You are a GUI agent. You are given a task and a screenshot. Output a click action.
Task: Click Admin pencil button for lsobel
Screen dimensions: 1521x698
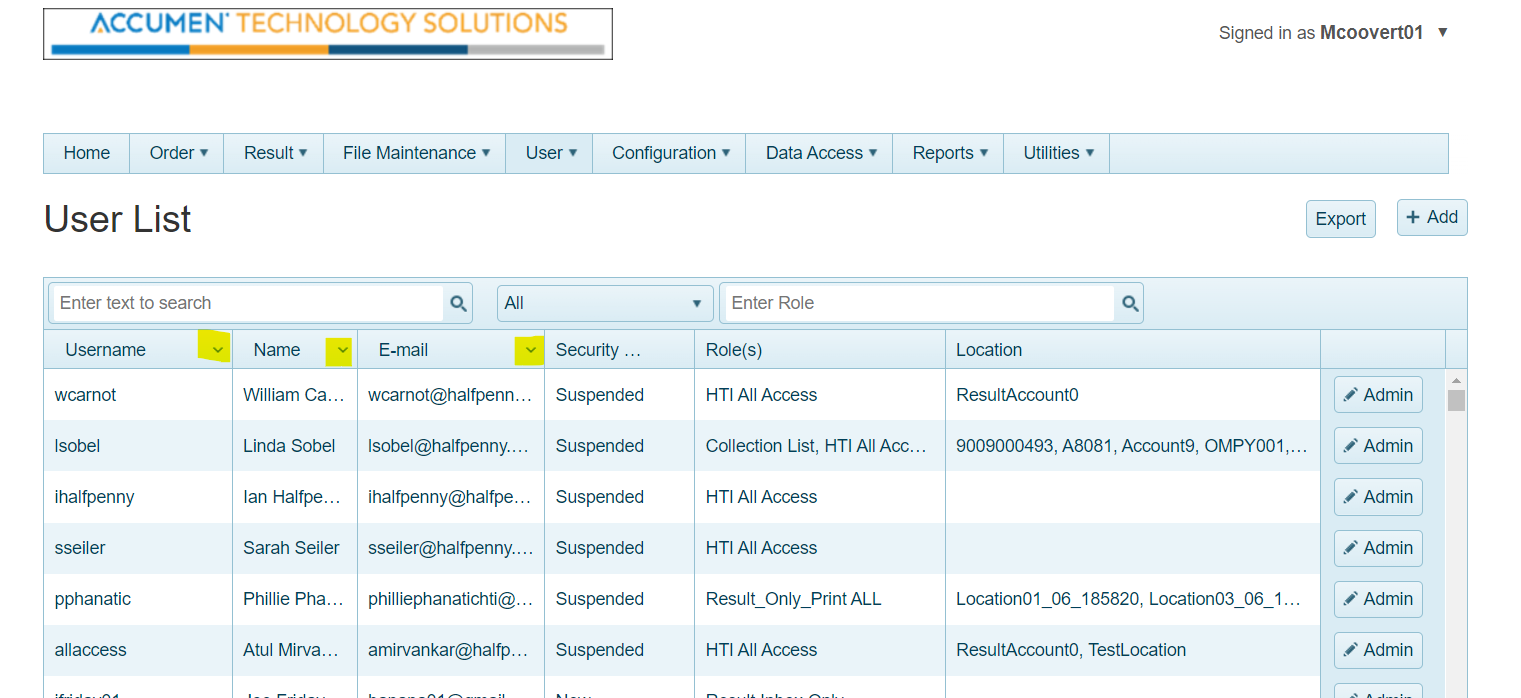pyautogui.click(x=1377, y=446)
